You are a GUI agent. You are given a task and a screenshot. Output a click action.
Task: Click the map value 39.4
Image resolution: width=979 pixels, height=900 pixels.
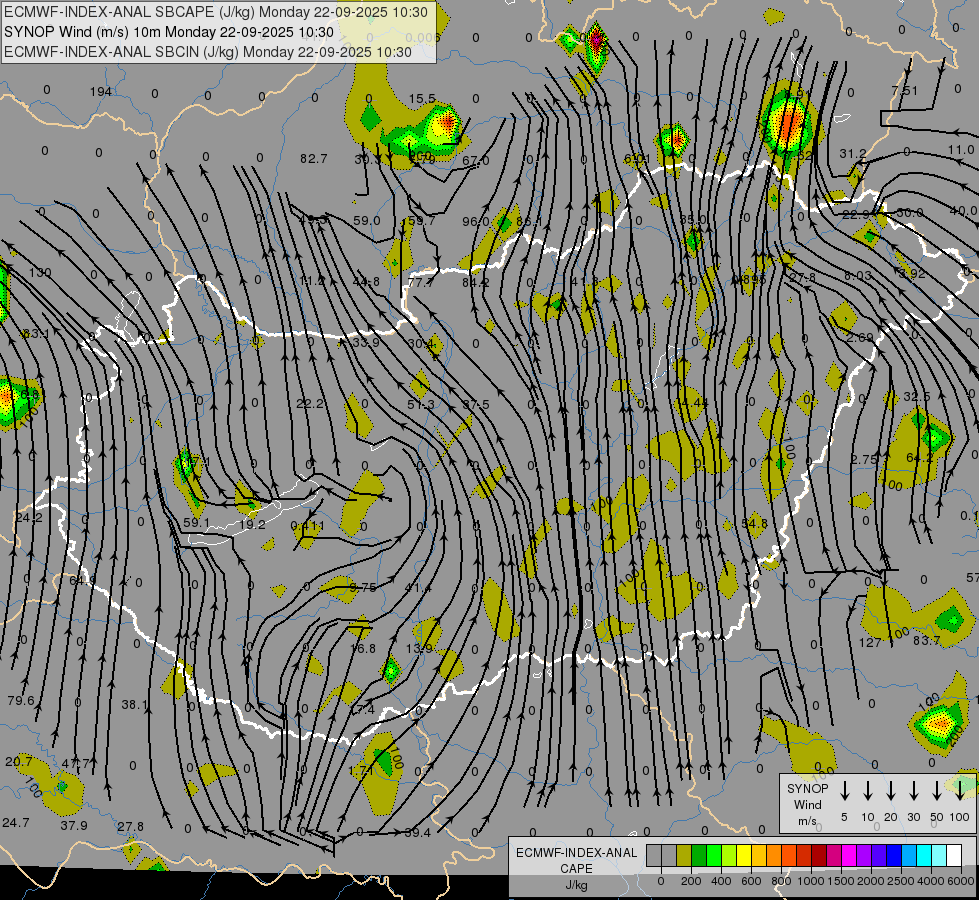point(418,833)
